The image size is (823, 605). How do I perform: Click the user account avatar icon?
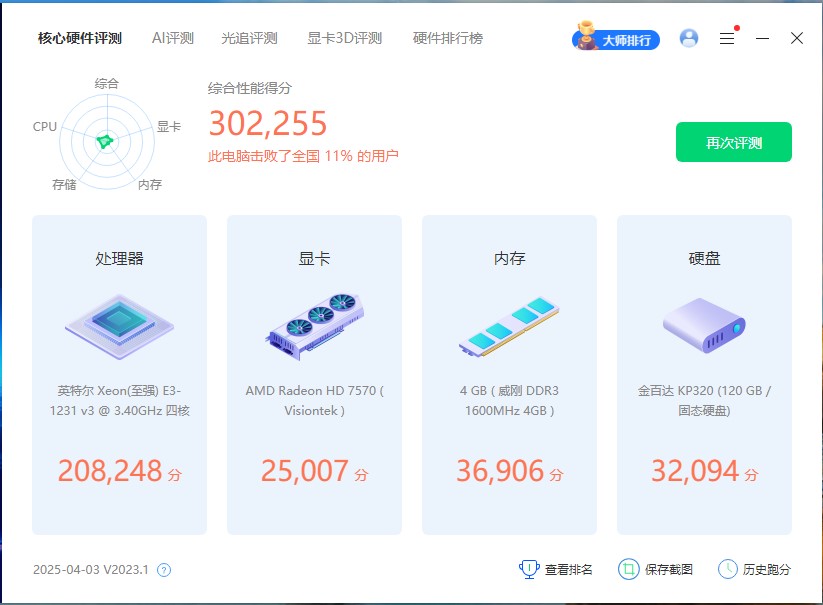(689, 38)
